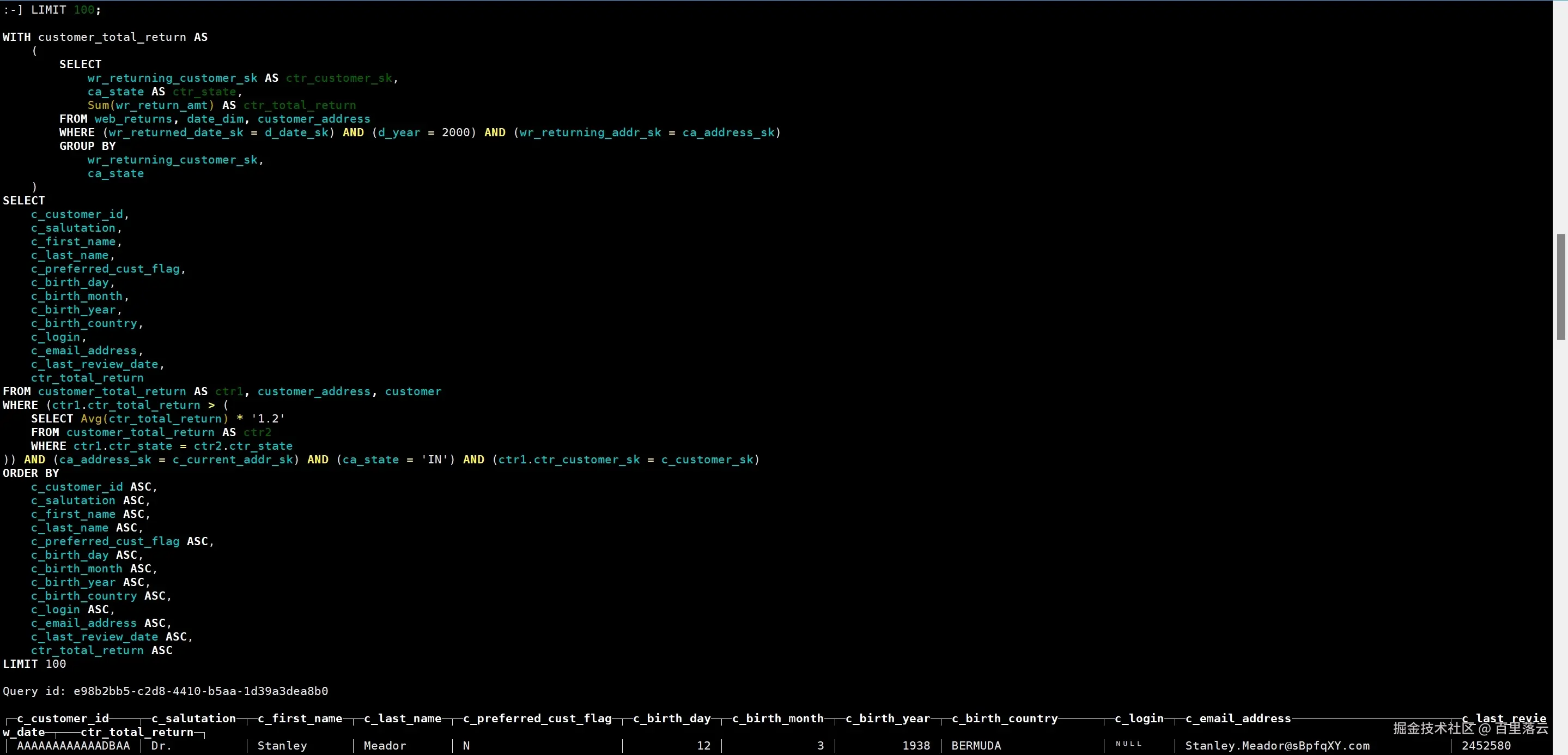The width and height of the screenshot is (1568, 755).
Task: Click the ORDER BY keyword
Action: [31, 473]
